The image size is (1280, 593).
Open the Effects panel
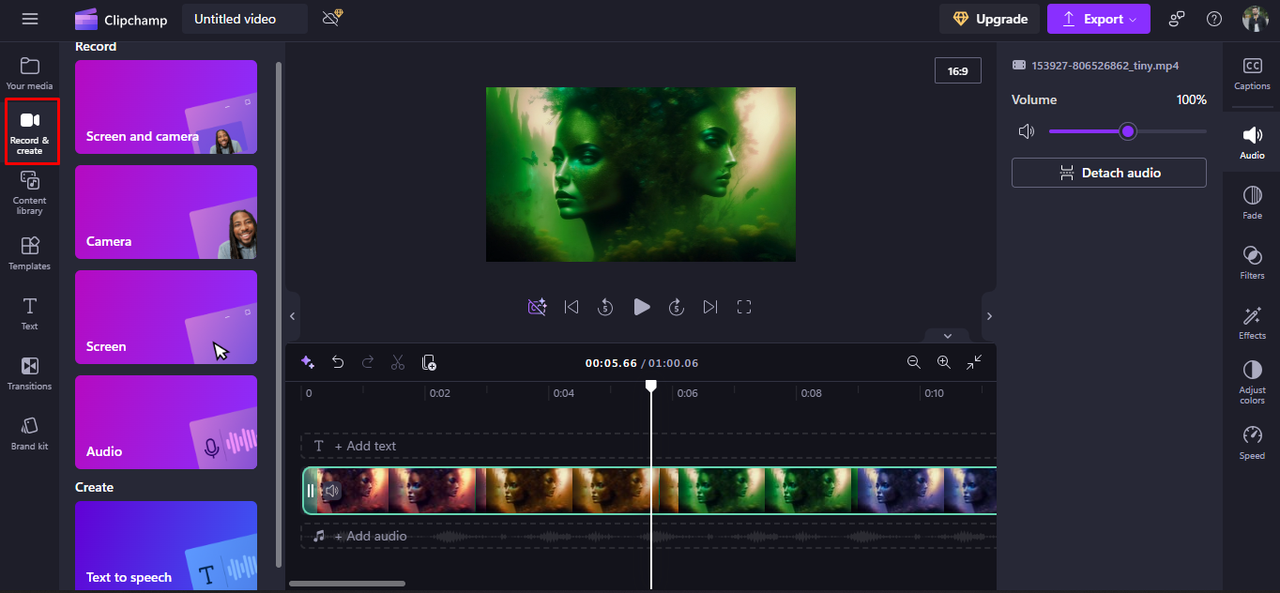[x=1252, y=322]
